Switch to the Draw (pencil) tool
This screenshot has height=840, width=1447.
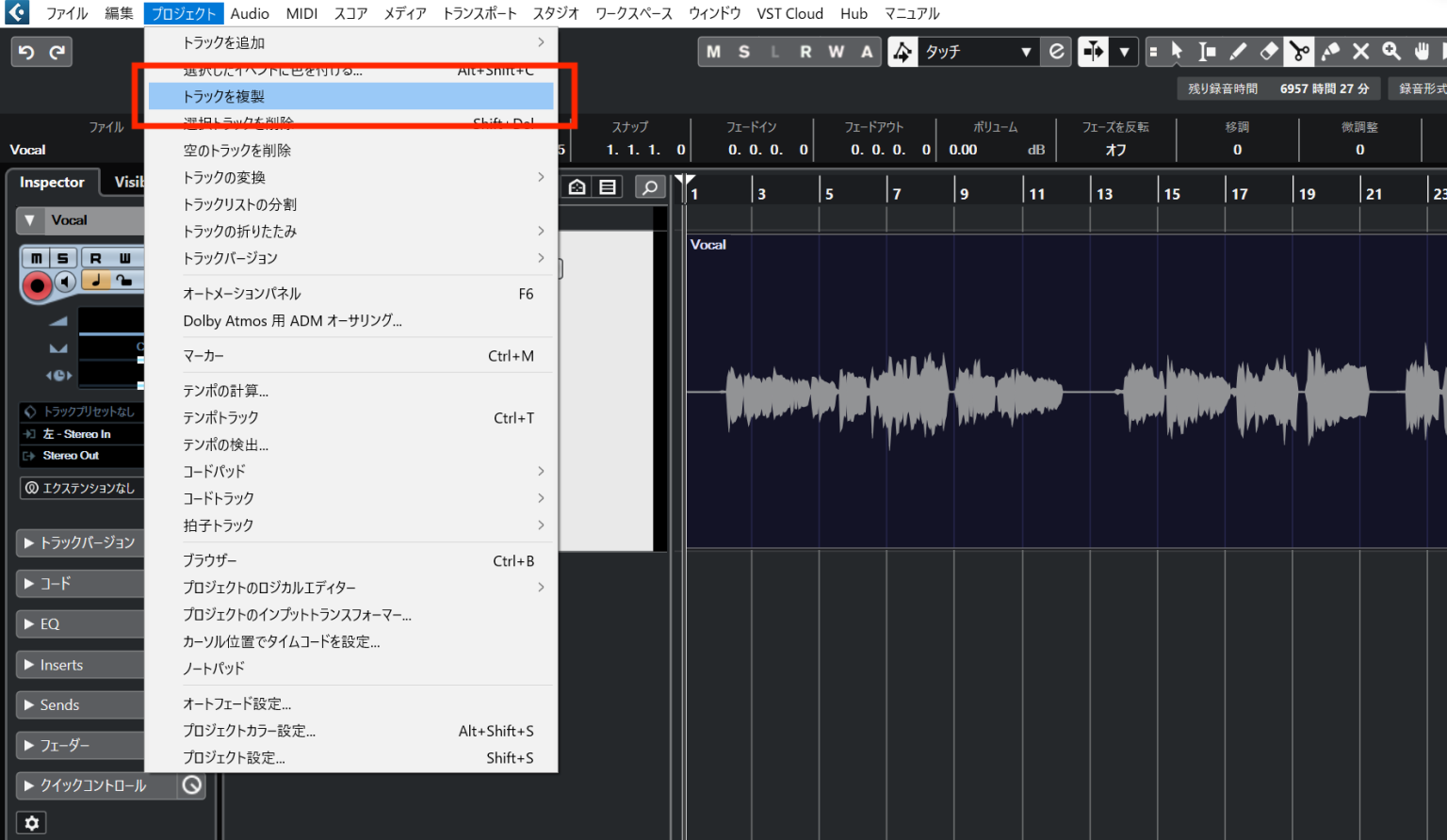point(1237,52)
